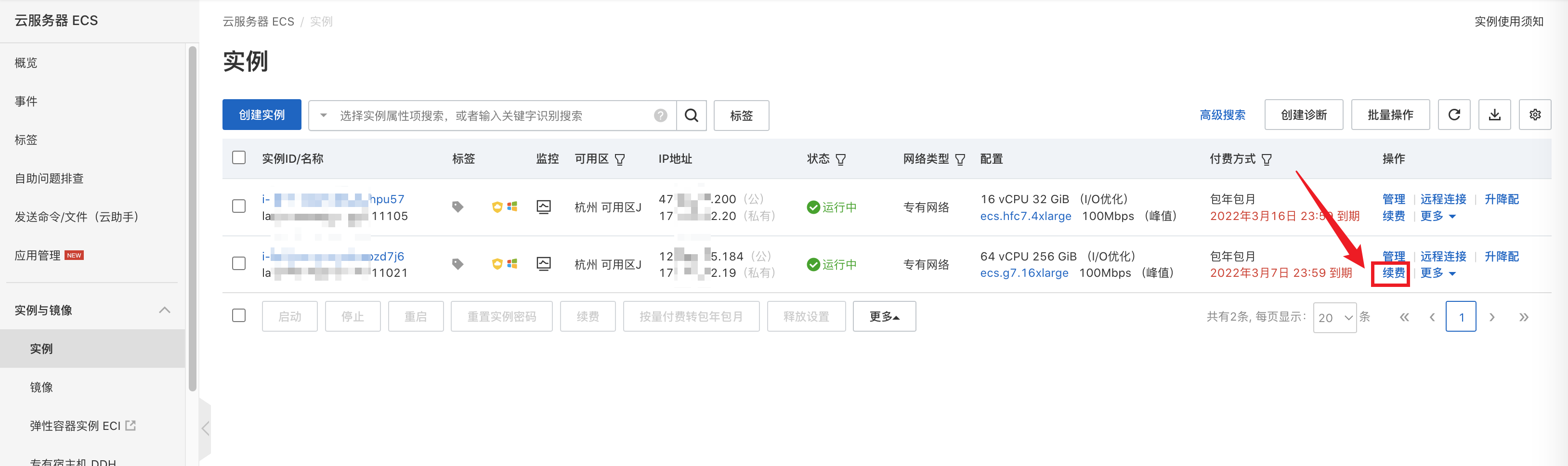Click the search help question mark icon

(660, 116)
